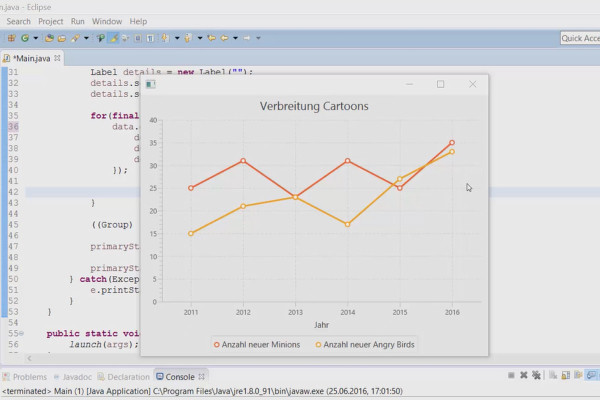600x400 pixels.
Task: Click the chart window application icon
Action: click(x=150, y=84)
